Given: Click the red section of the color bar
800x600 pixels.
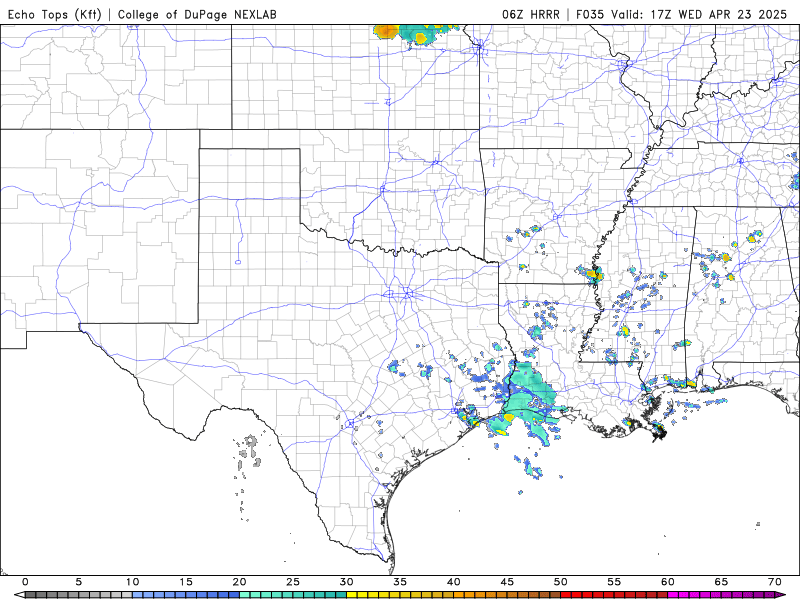Looking at the screenshot, I should click(614, 595).
